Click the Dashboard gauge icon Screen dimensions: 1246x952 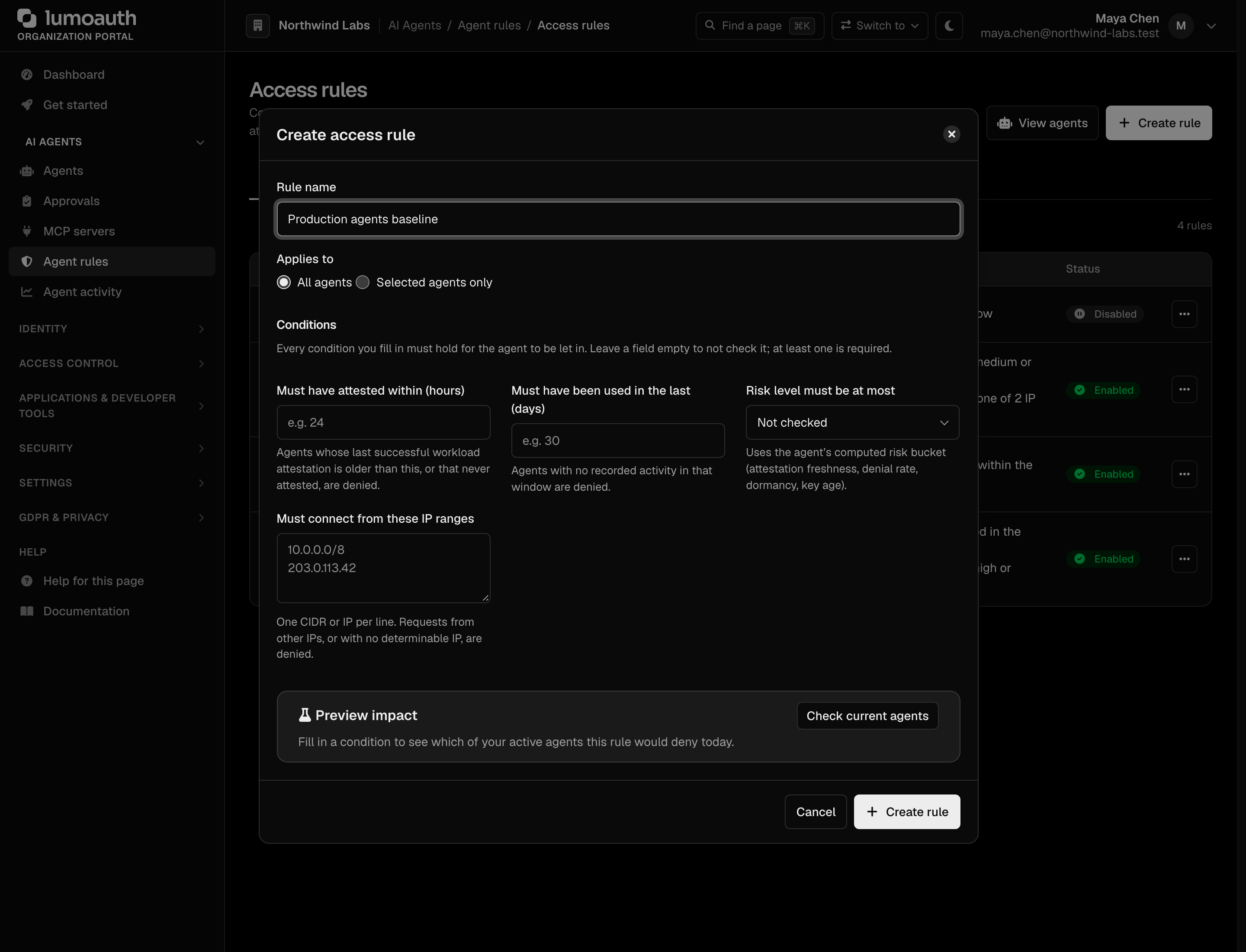point(27,75)
